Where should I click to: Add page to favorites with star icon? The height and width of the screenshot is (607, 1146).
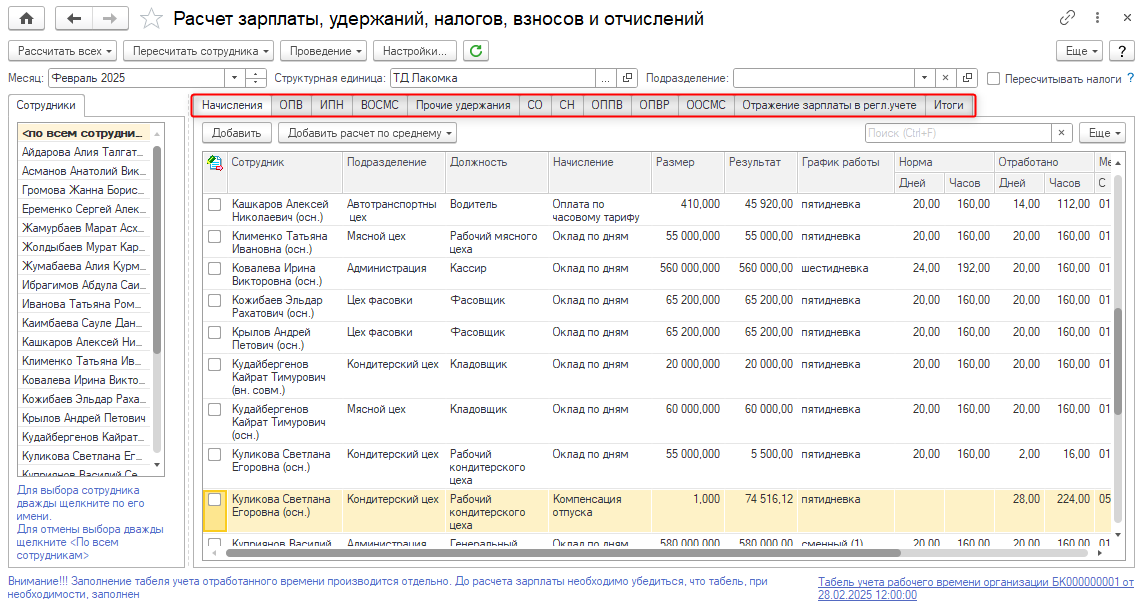pyautogui.click(x=151, y=18)
